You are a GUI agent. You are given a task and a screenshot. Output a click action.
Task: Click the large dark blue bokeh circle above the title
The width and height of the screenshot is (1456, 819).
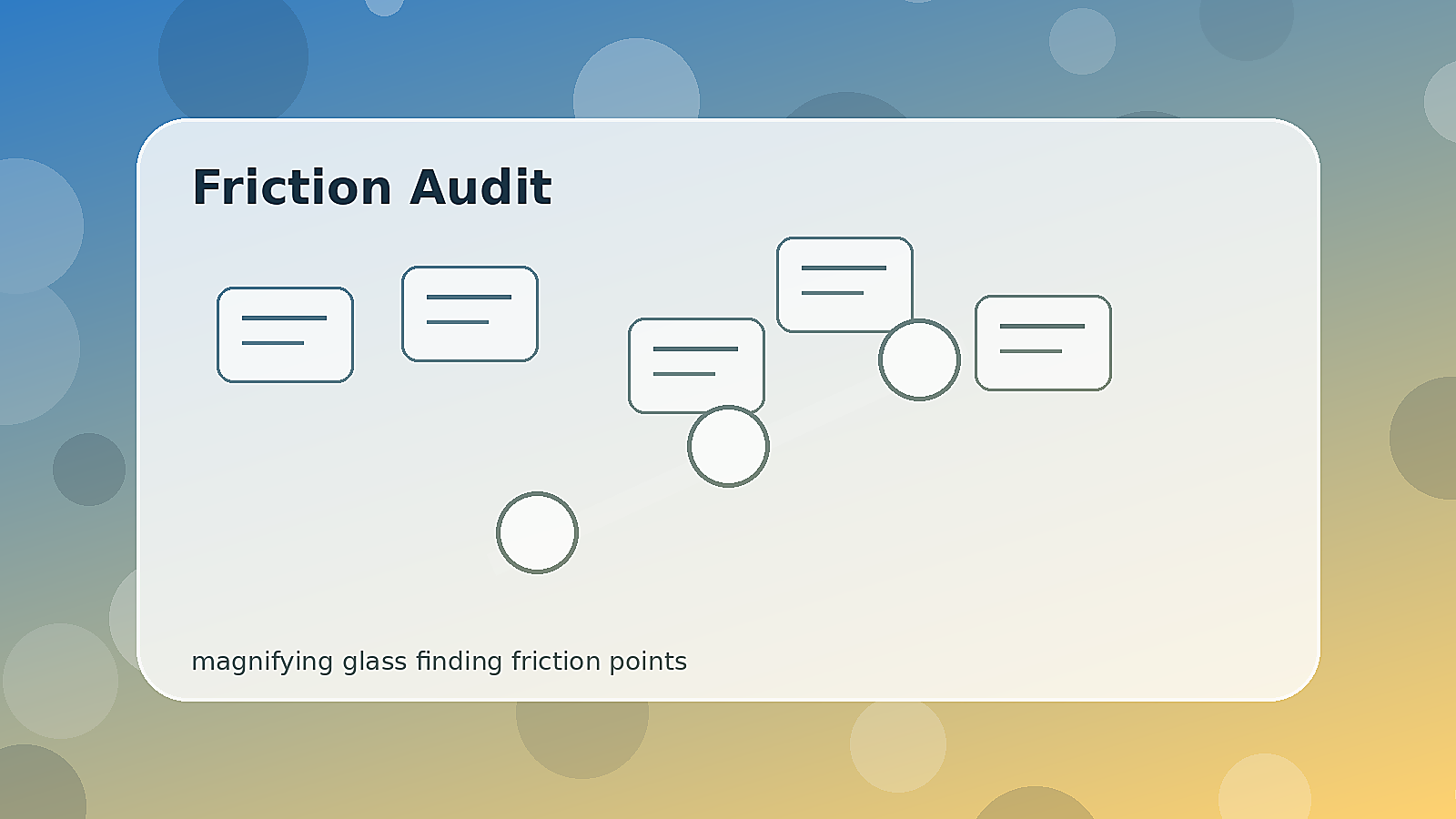[233, 56]
